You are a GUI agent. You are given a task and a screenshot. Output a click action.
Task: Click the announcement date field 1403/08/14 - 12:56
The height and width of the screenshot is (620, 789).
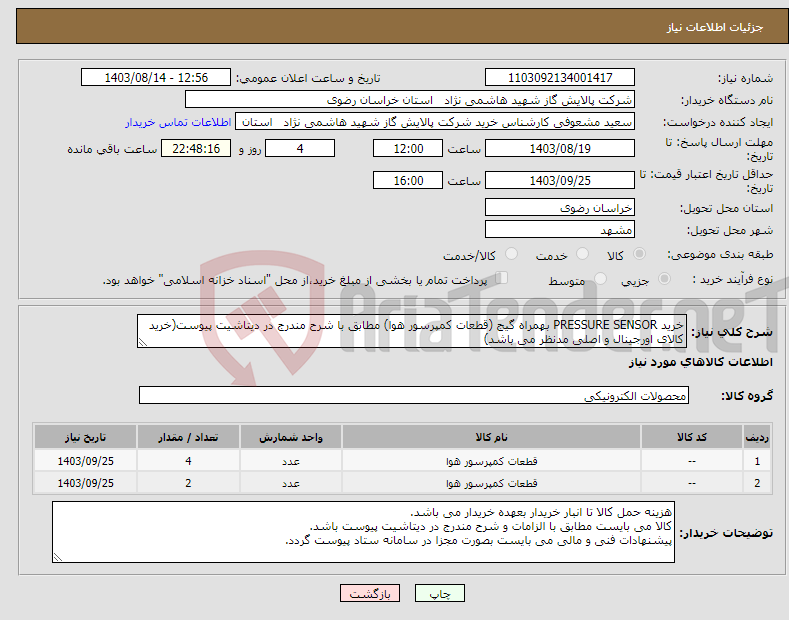pyautogui.click(x=155, y=78)
